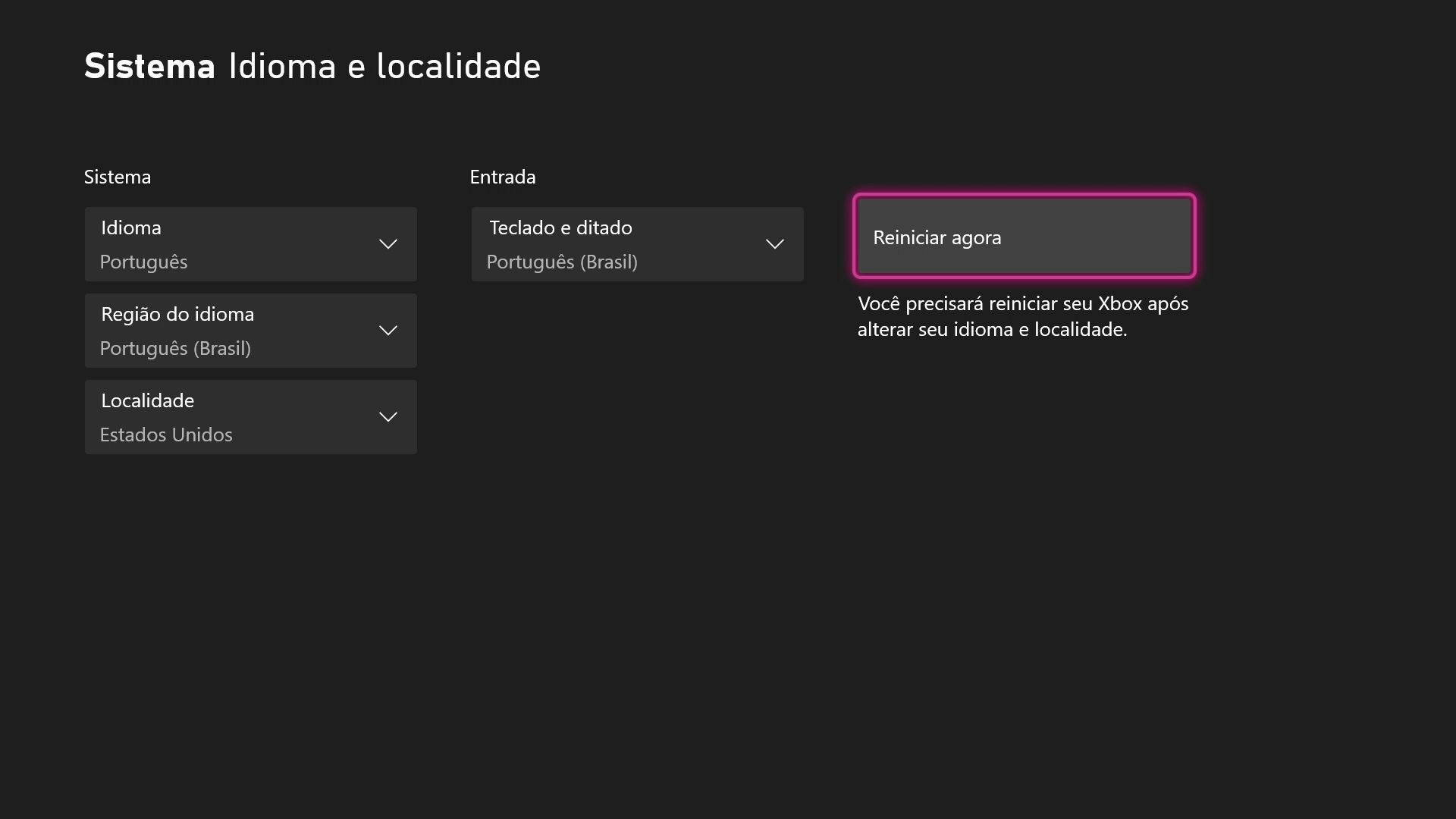Click the Localidade chevron arrow
The height and width of the screenshot is (819, 1456).
tap(388, 417)
